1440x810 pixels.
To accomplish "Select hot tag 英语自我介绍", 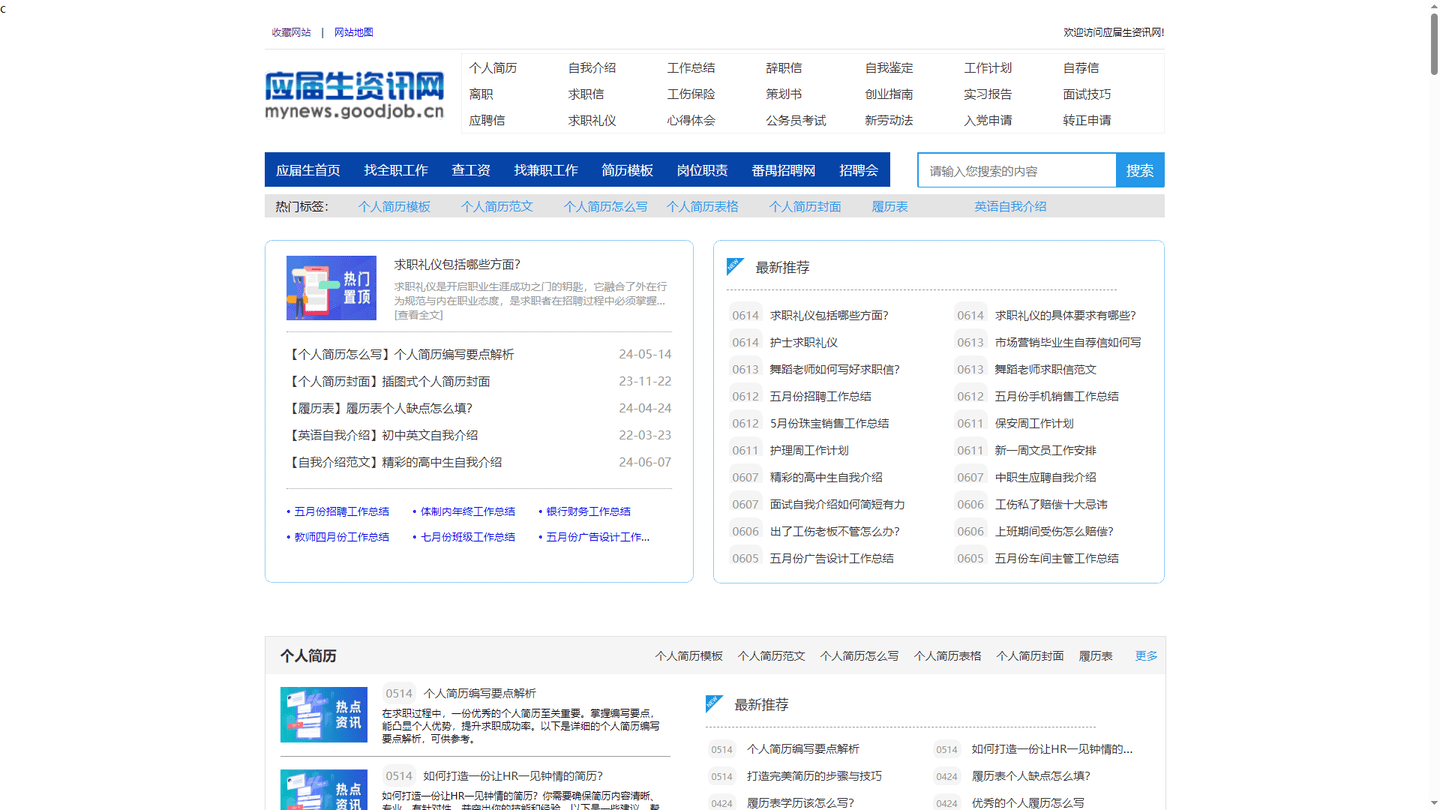I will coord(1010,206).
